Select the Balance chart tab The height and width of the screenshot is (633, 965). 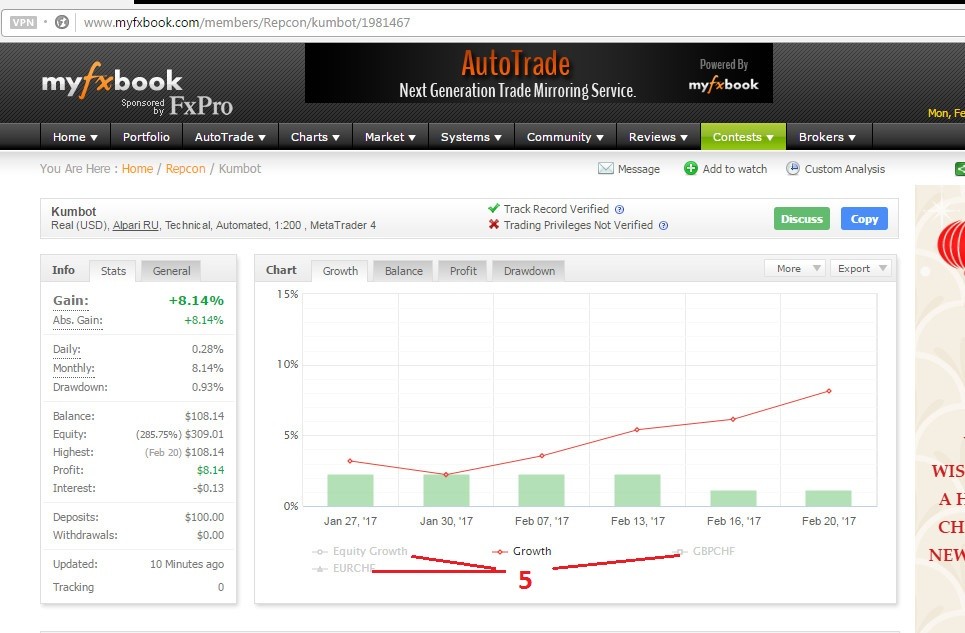point(404,271)
